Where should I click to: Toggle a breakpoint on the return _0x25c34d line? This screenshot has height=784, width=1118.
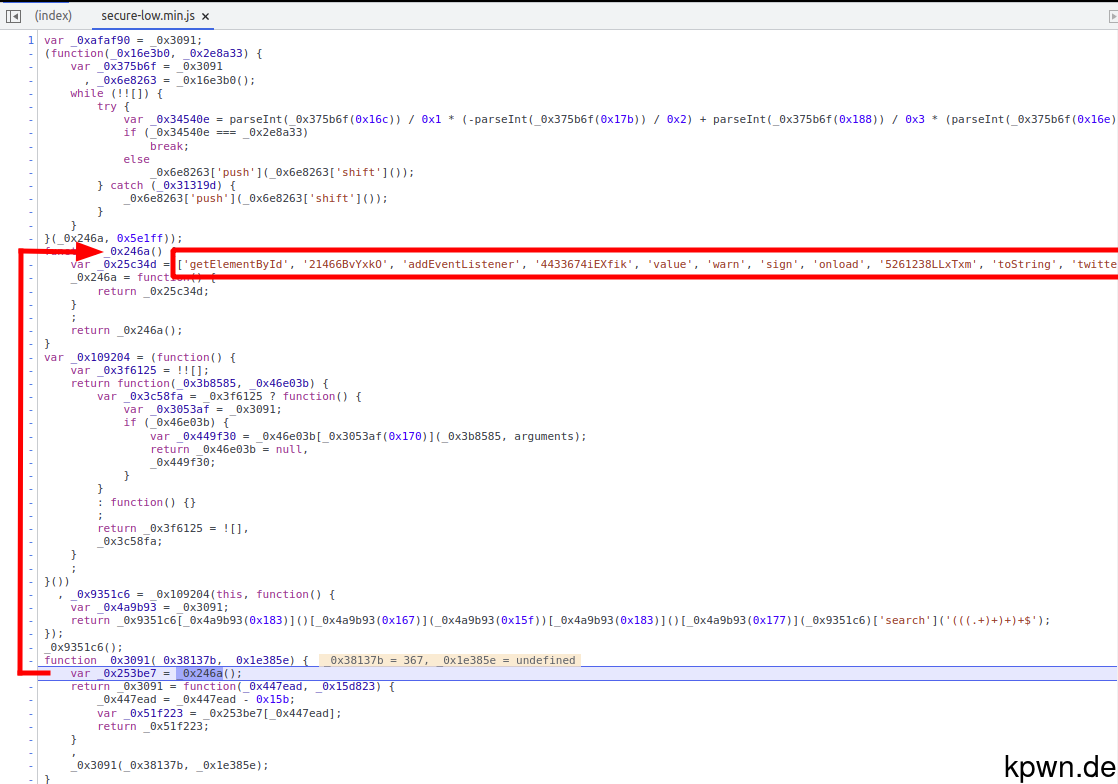[29, 291]
